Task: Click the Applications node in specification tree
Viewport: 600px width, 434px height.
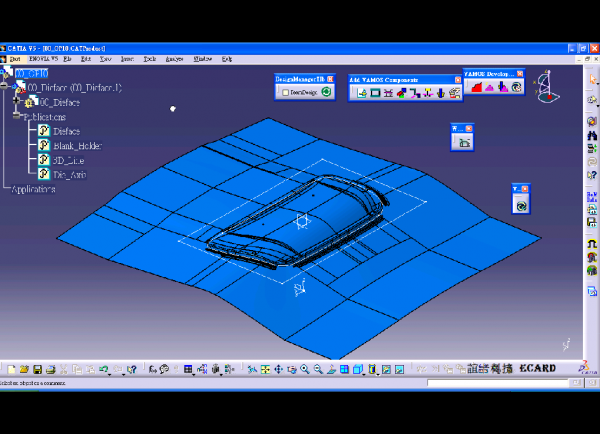Action: [x=33, y=188]
